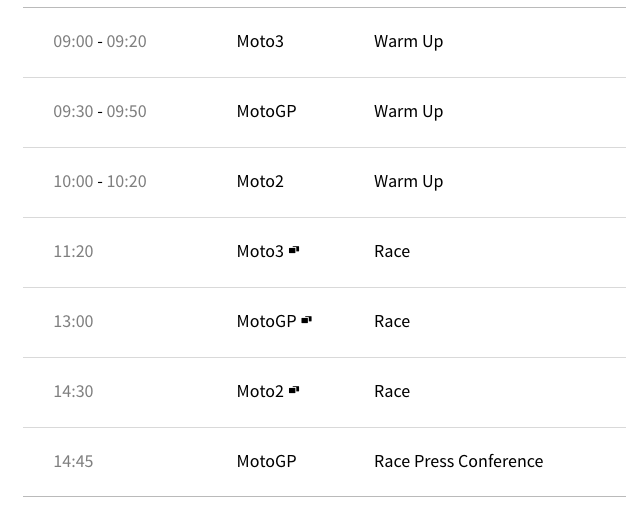Select the 09:30 - 09:50 time slot
This screenshot has height=507, width=626.
coord(100,111)
